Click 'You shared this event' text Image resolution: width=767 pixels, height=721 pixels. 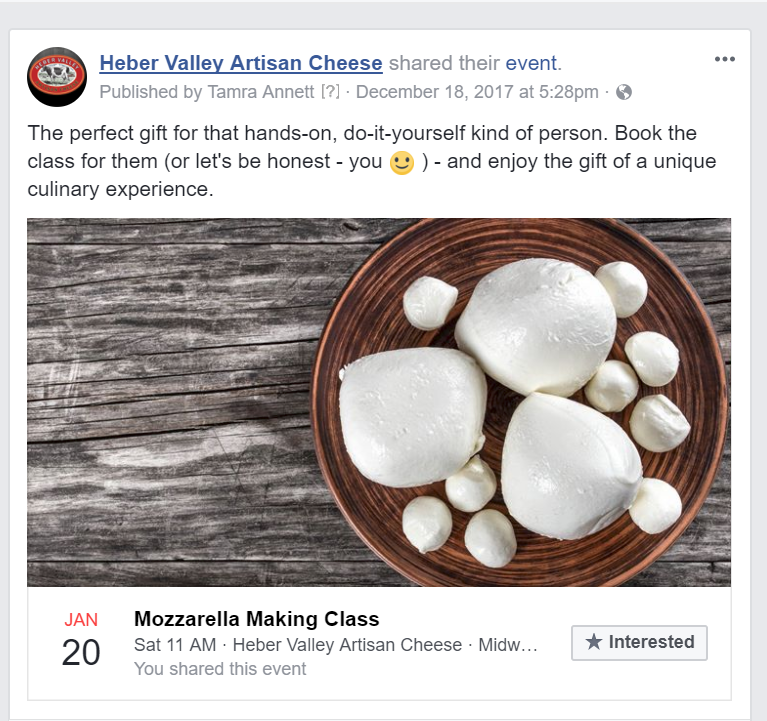point(220,669)
